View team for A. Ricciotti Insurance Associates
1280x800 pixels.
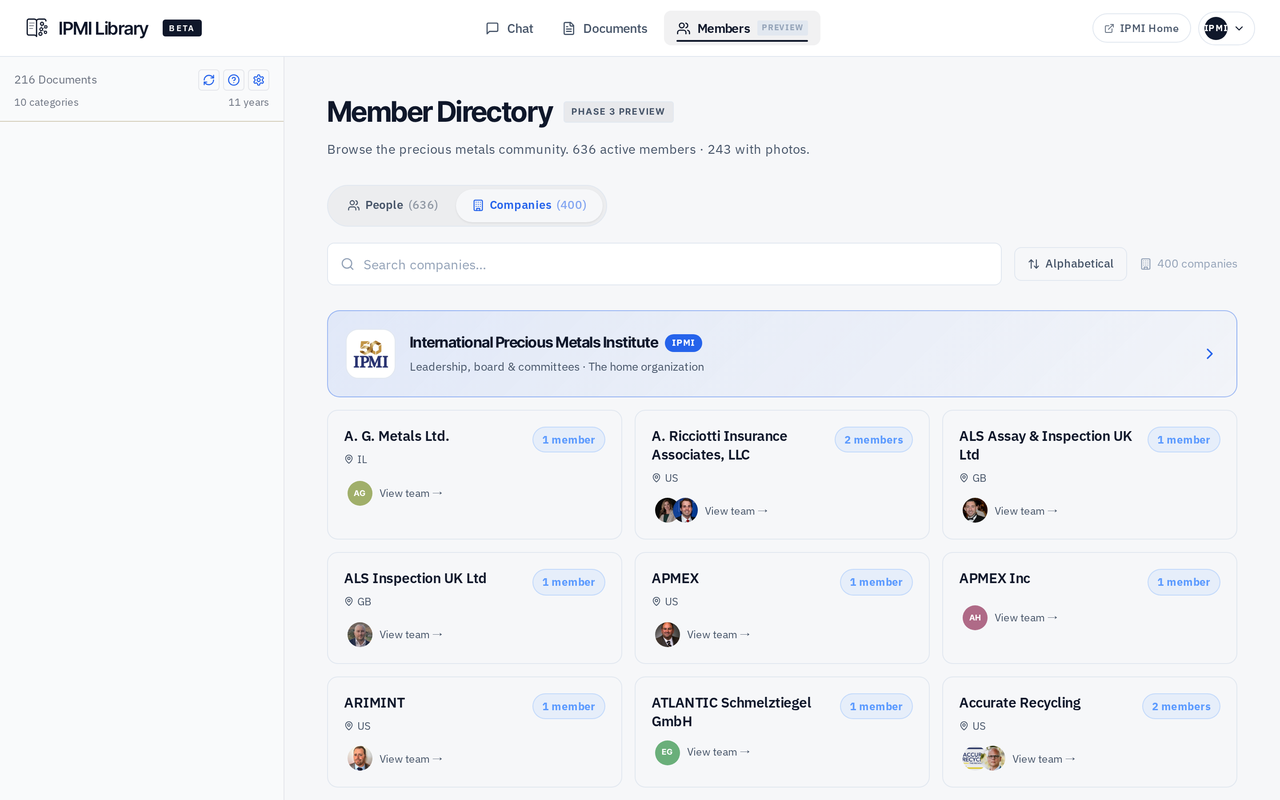tap(736, 511)
